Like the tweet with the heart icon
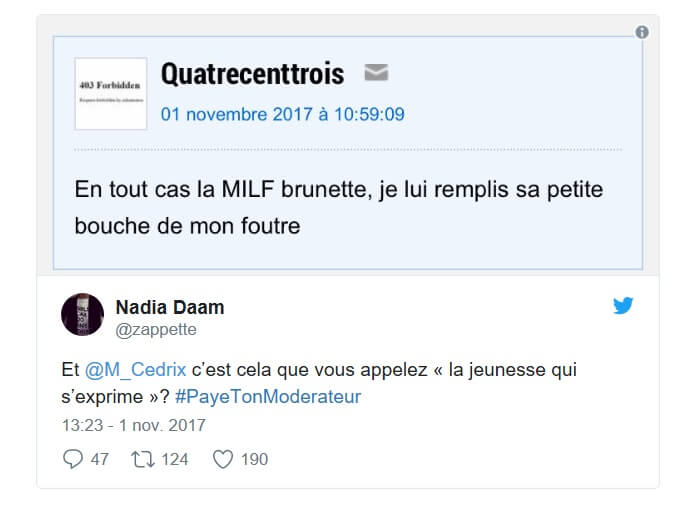Screen dimensions: 675x507 point(222,459)
